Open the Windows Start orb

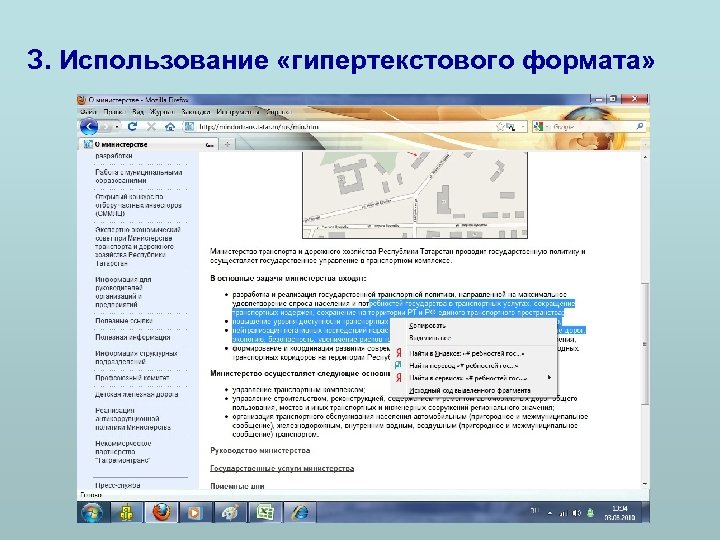pyautogui.click(x=91, y=512)
